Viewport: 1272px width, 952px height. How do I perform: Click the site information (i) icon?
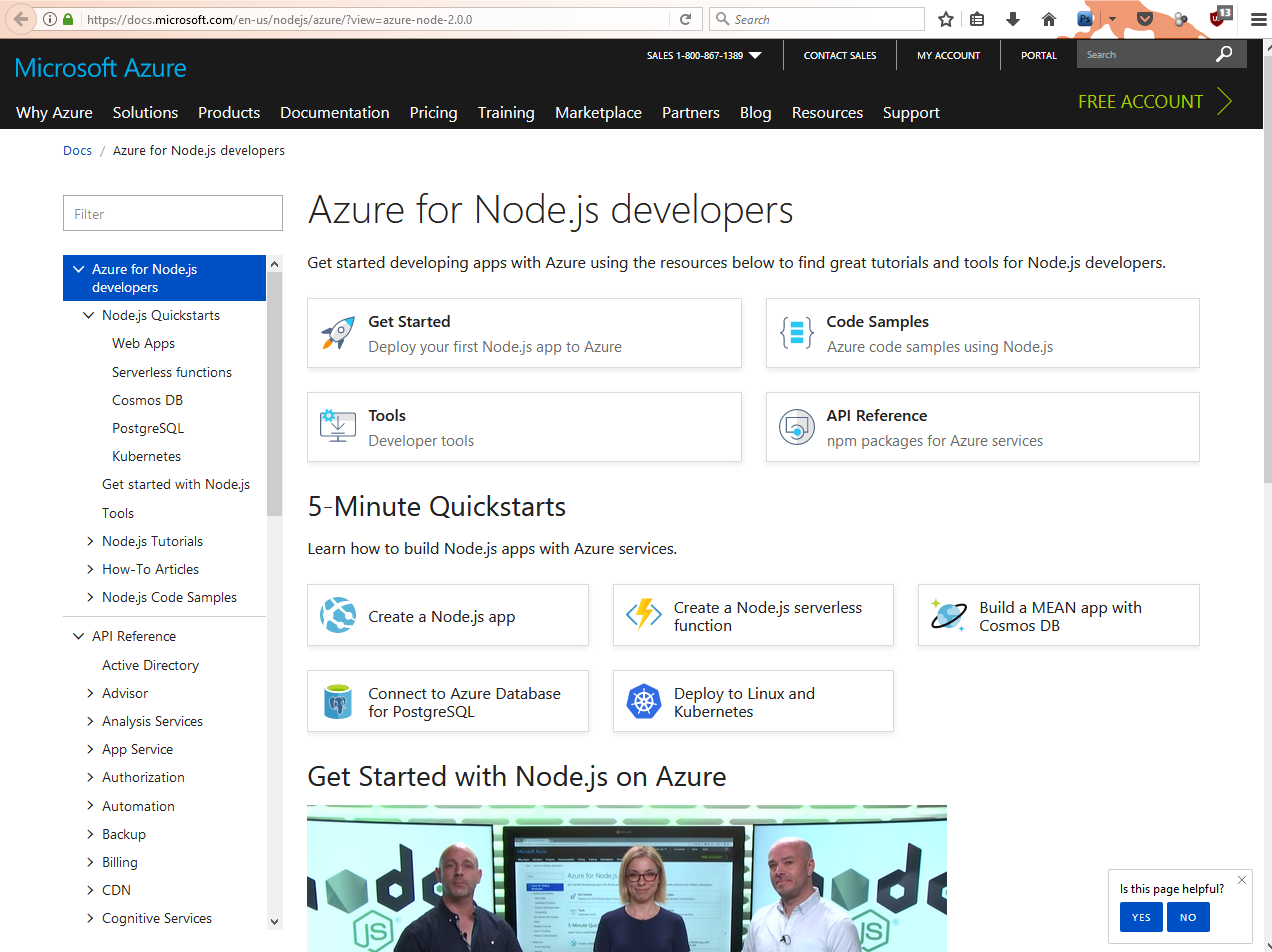[50, 19]
